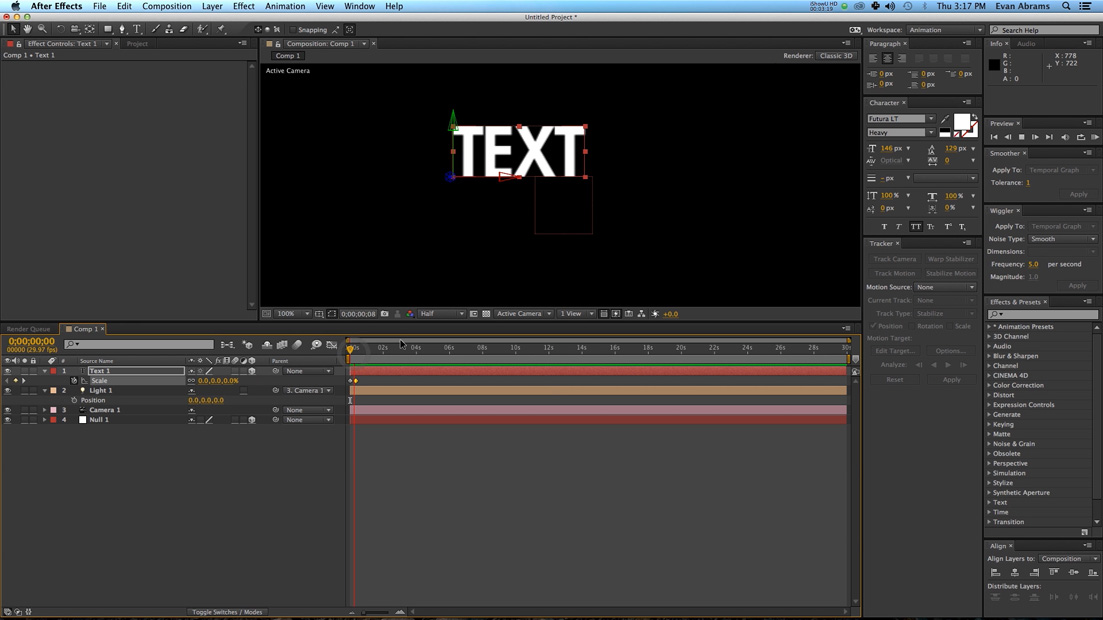The image size is (1103, 620).
Task: Hide the Camera 1 layer eye
Action: [x=8, y=410]
